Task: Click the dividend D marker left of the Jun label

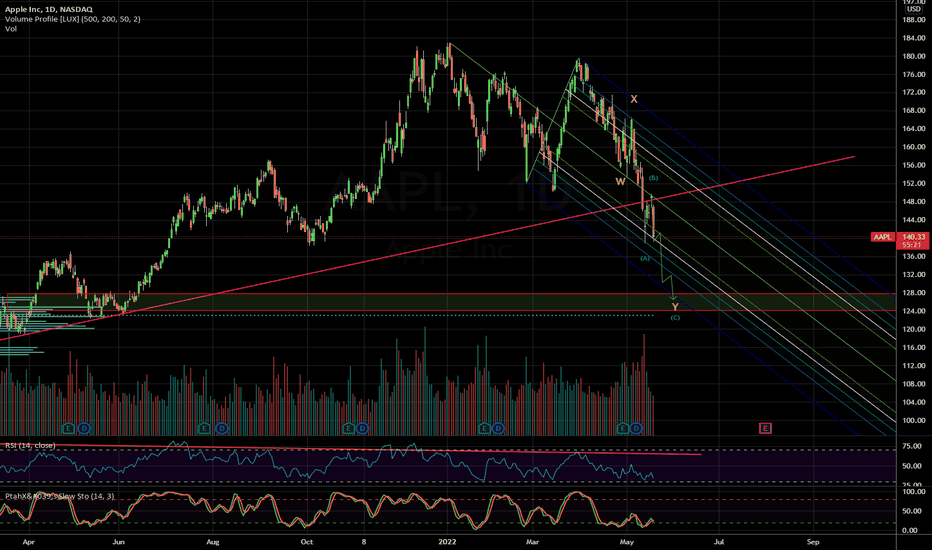Action: coord(84,428)
